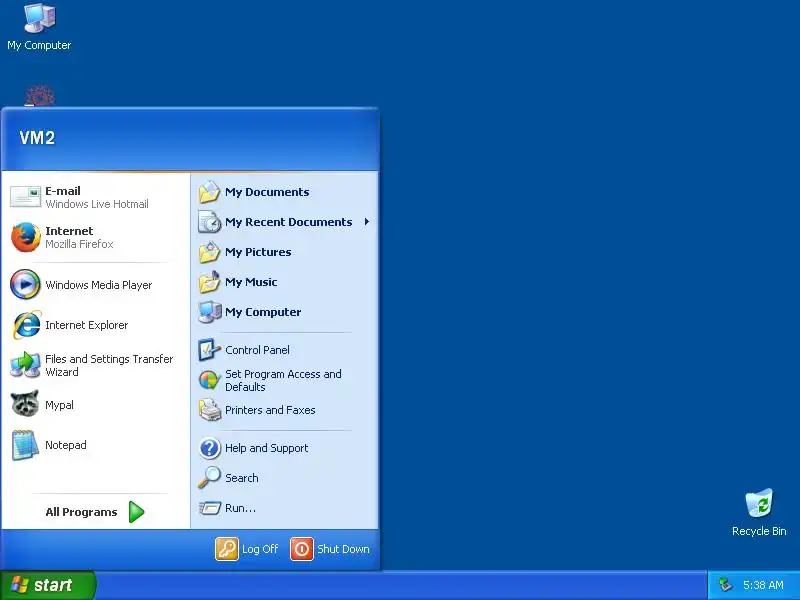Click the Search label
The image size is (800, 600).
point(242,478)
